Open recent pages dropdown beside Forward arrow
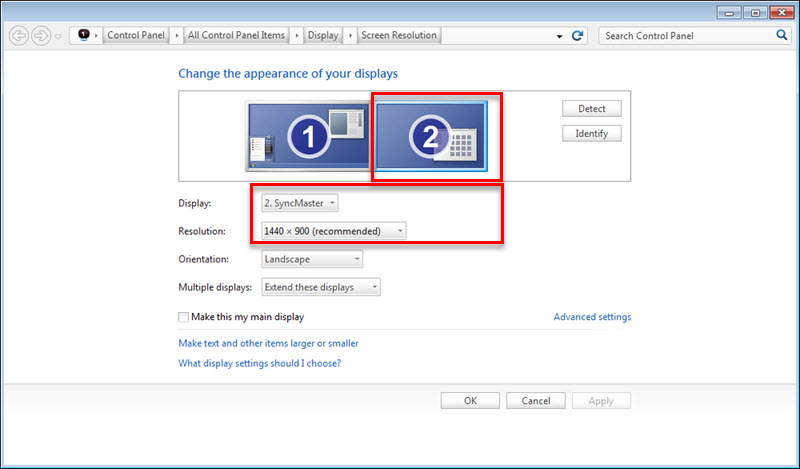 pyautogui.click(x=58, y=36)
